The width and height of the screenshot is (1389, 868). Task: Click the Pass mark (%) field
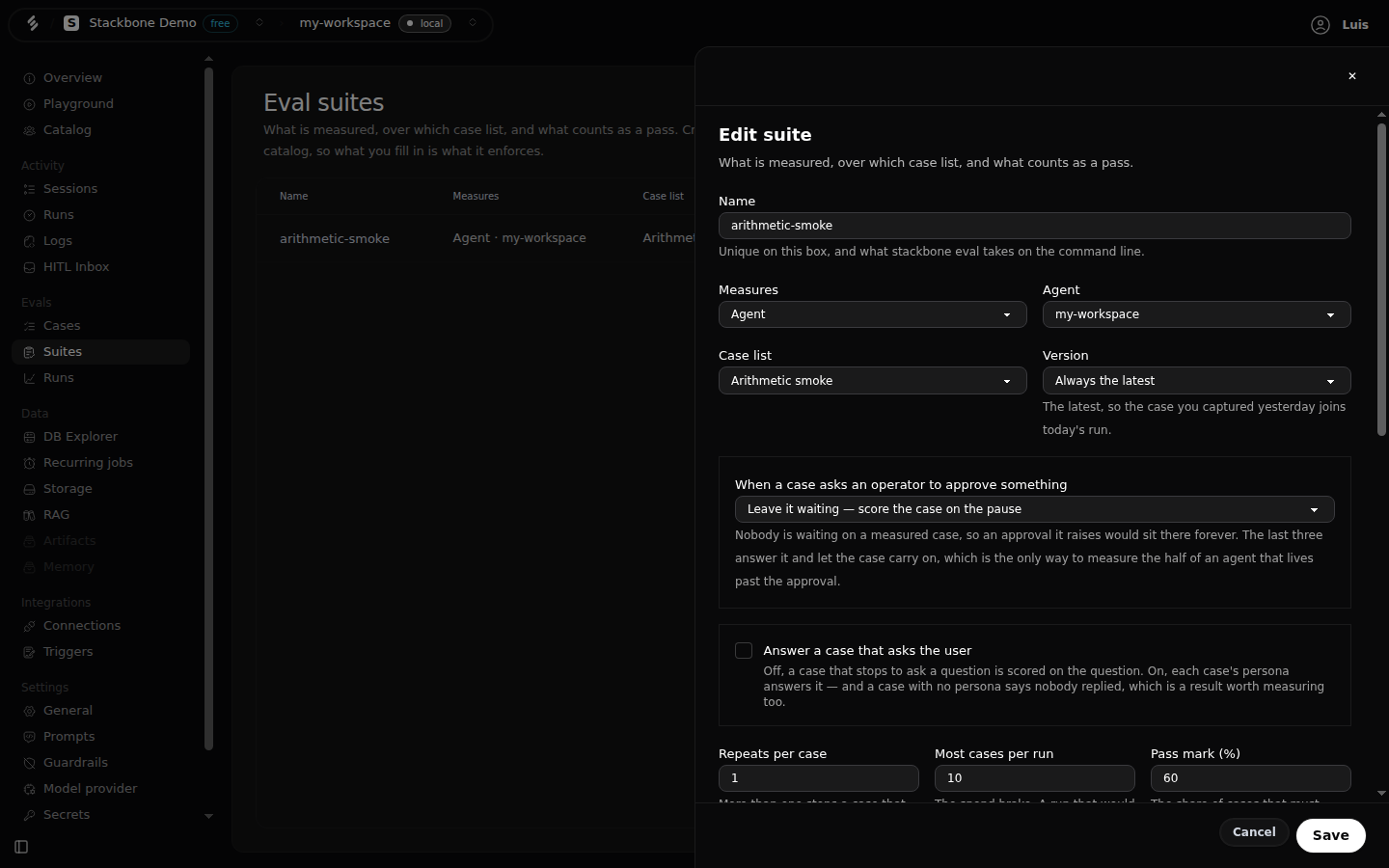[1250, 778]
